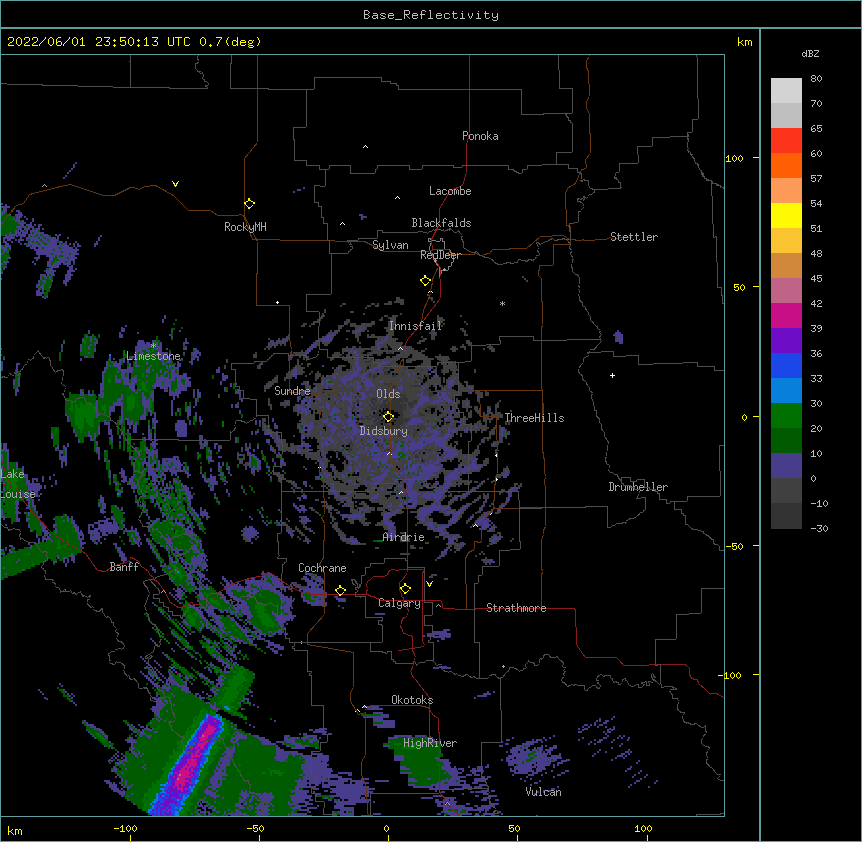Click the yellow V marker northeast of Calgary

[429, 584]
